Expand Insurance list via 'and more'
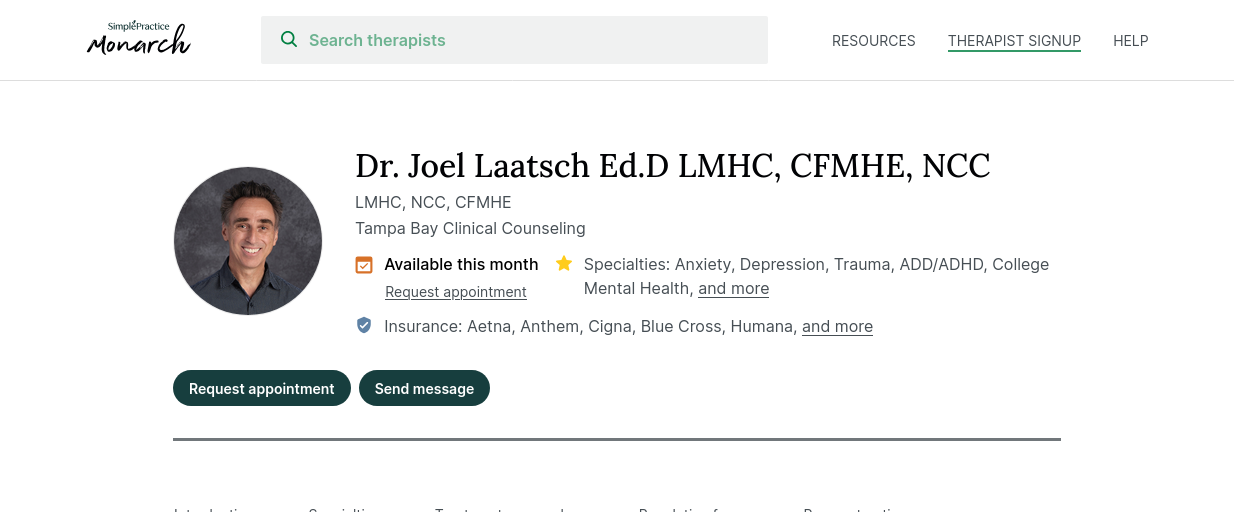Image resolution: width=1234 pixels, height=512 pixels. pyautogui.click(x=837, y=326)
